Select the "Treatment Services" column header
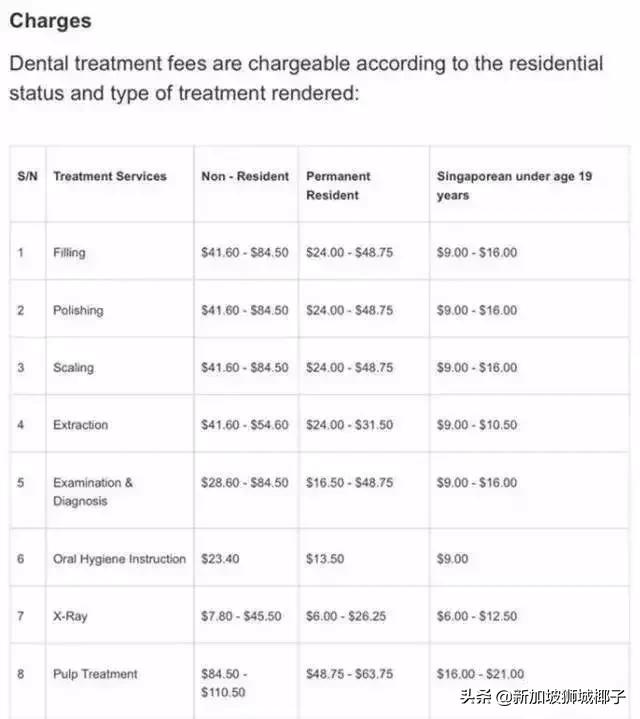Viewport: 640px width, 719px height. click(110, 176)
